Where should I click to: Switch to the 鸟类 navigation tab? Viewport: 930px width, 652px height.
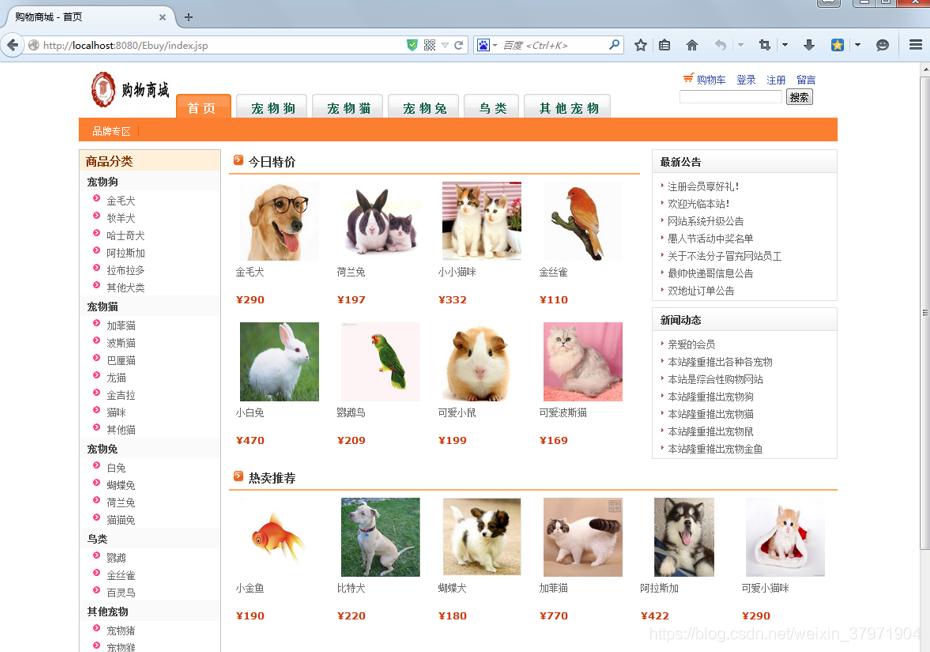coord(492,107)
